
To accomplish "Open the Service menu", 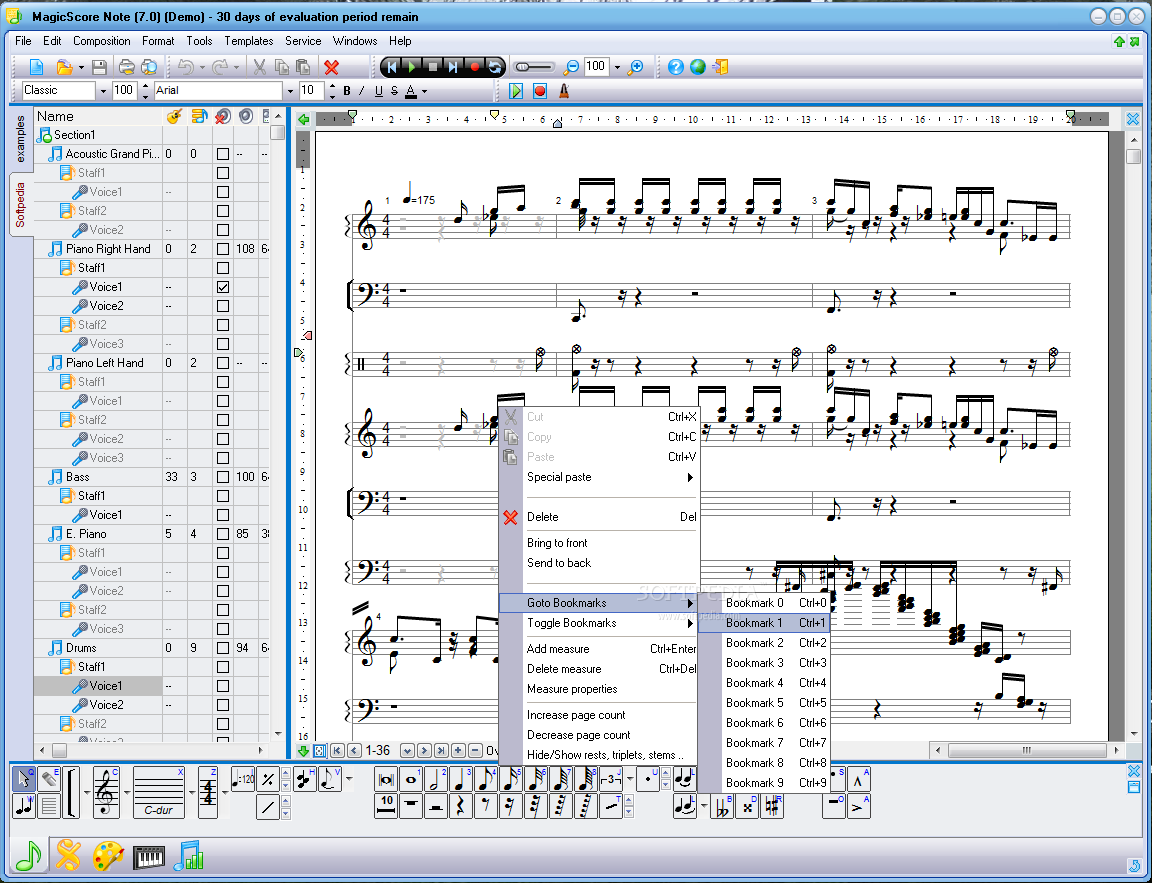I will [x=303, y=41].
